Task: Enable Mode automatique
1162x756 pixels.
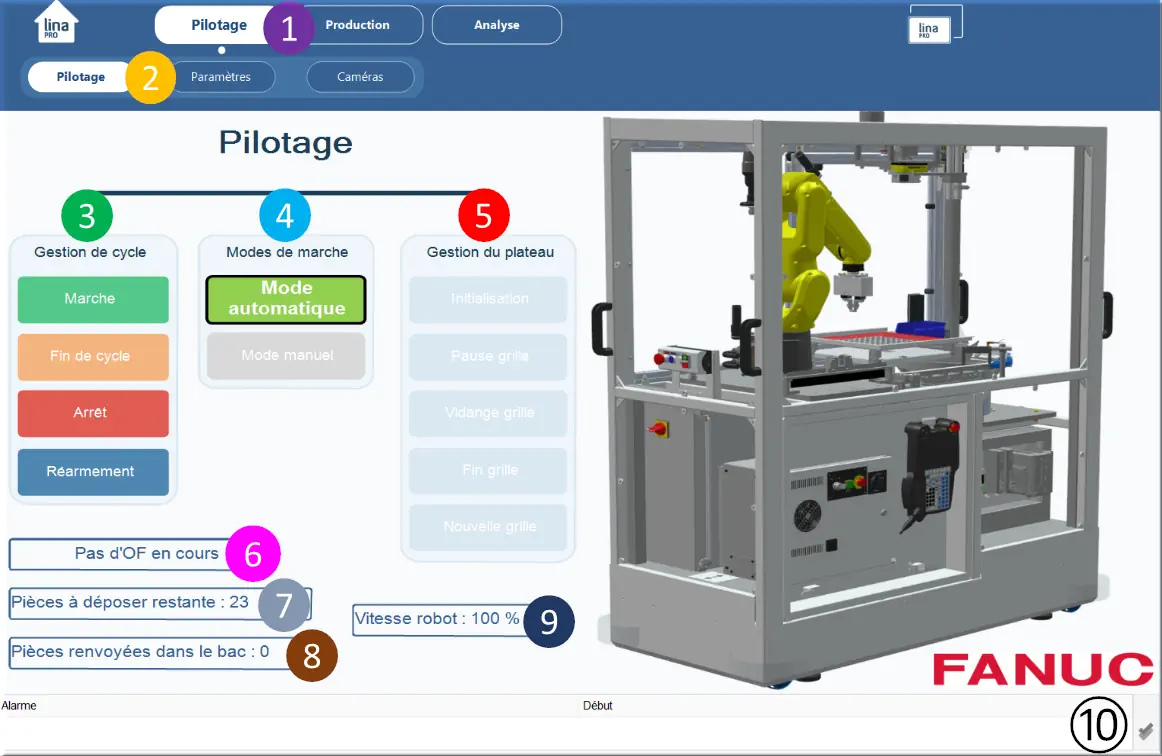Action: 285,299
